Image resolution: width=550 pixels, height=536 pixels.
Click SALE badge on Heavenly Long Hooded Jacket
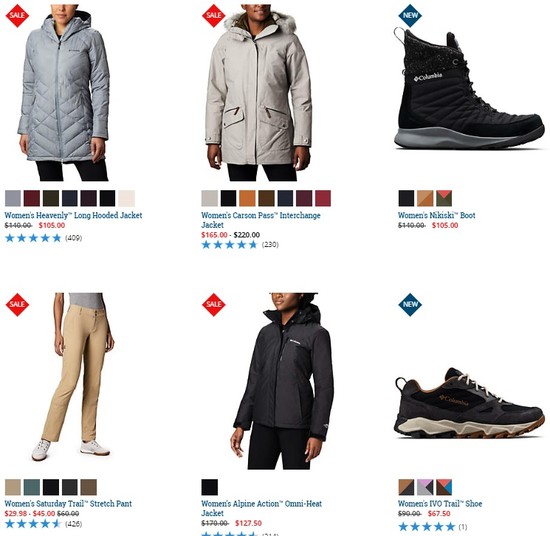coord(17,15)
